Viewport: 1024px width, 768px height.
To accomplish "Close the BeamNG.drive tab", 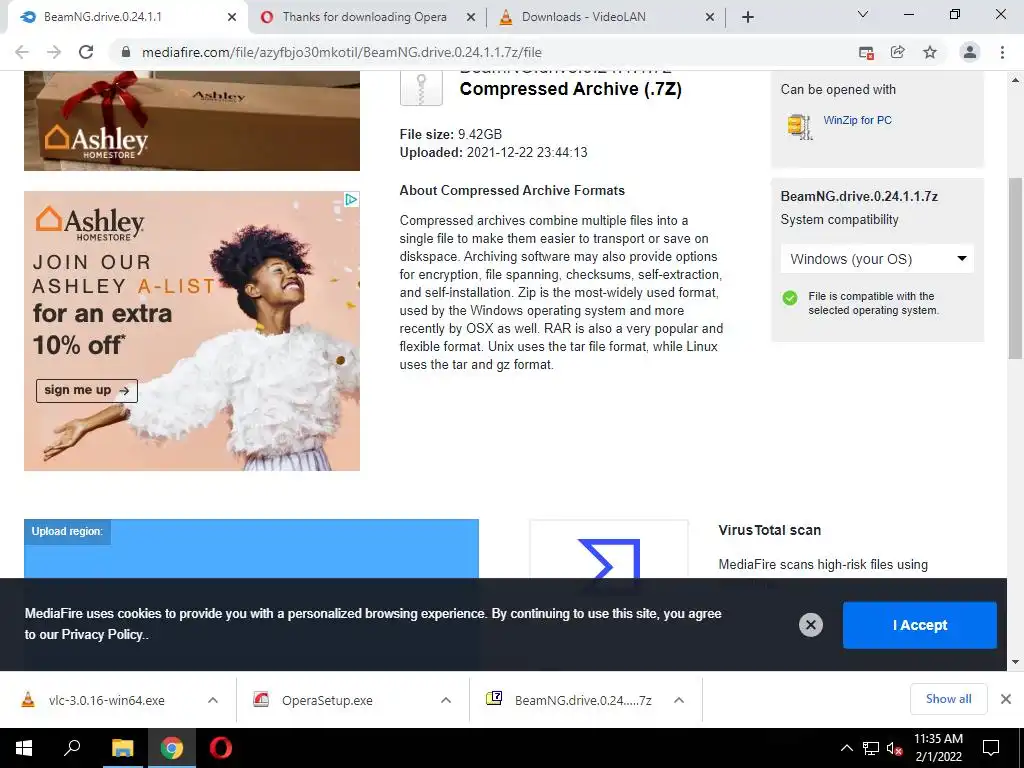I will click(232, 17).
